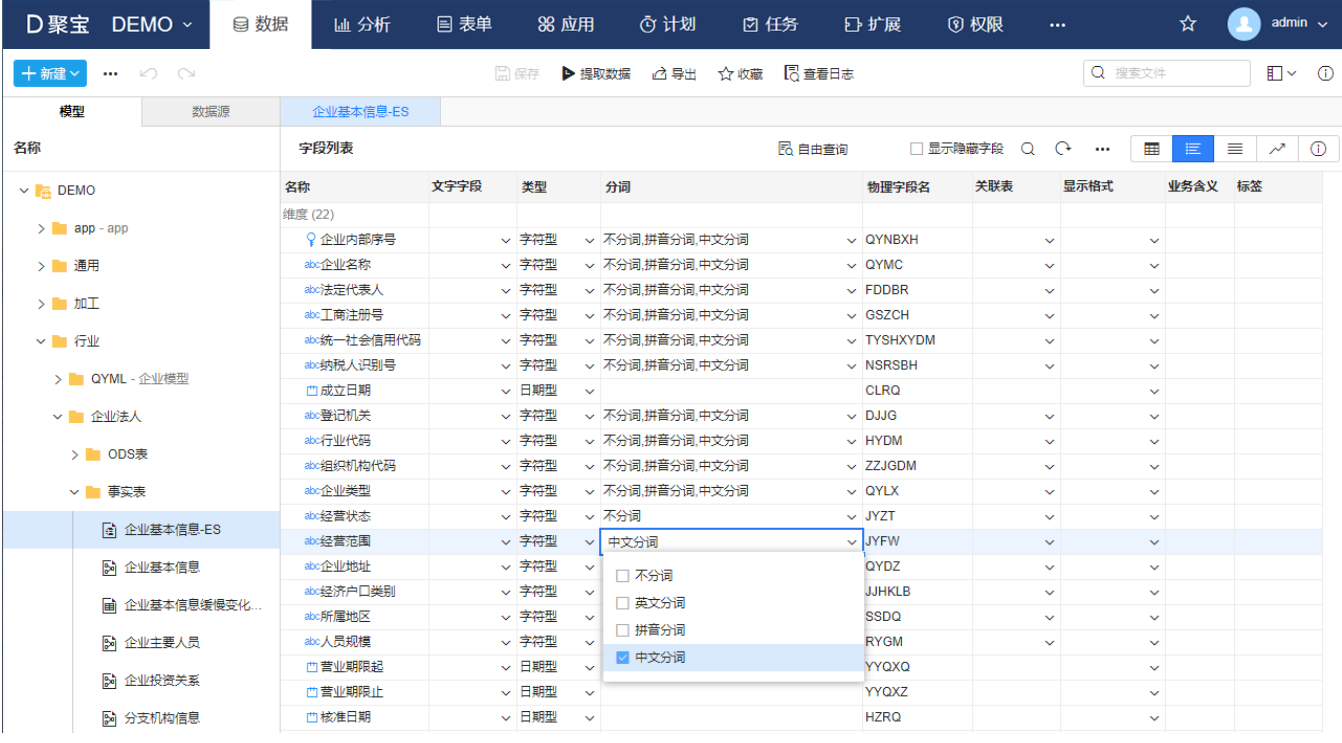Open the DEMO project dropdown
The width and height of the screenshot is (1342, 743).
click(x=151, y=24)
